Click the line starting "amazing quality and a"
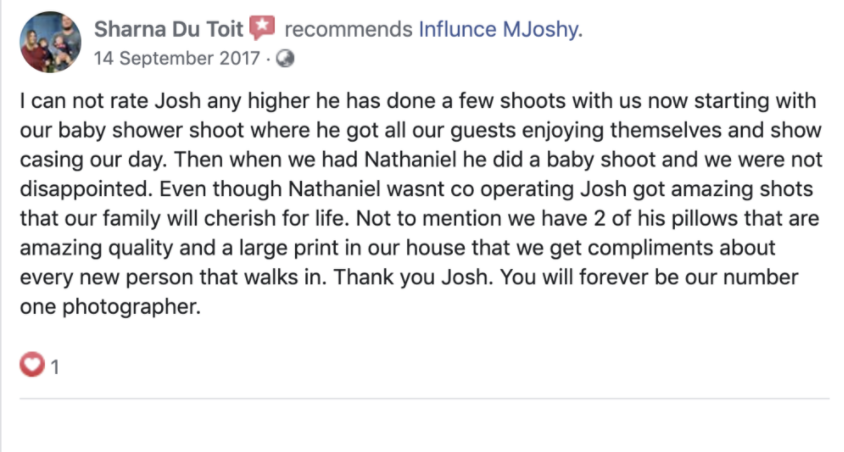This screenshot has height=452, width=844. (398, 249)
